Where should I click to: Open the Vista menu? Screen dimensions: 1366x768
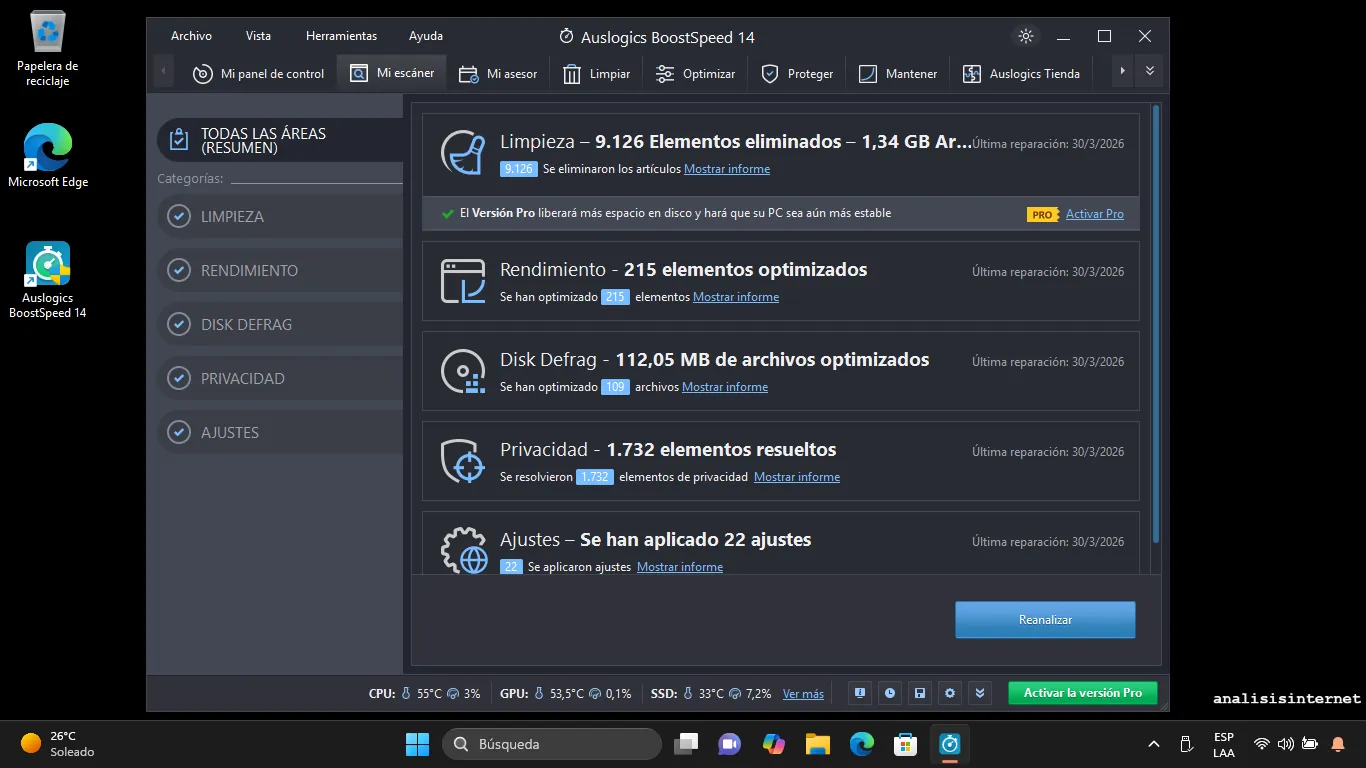point(258,36)
